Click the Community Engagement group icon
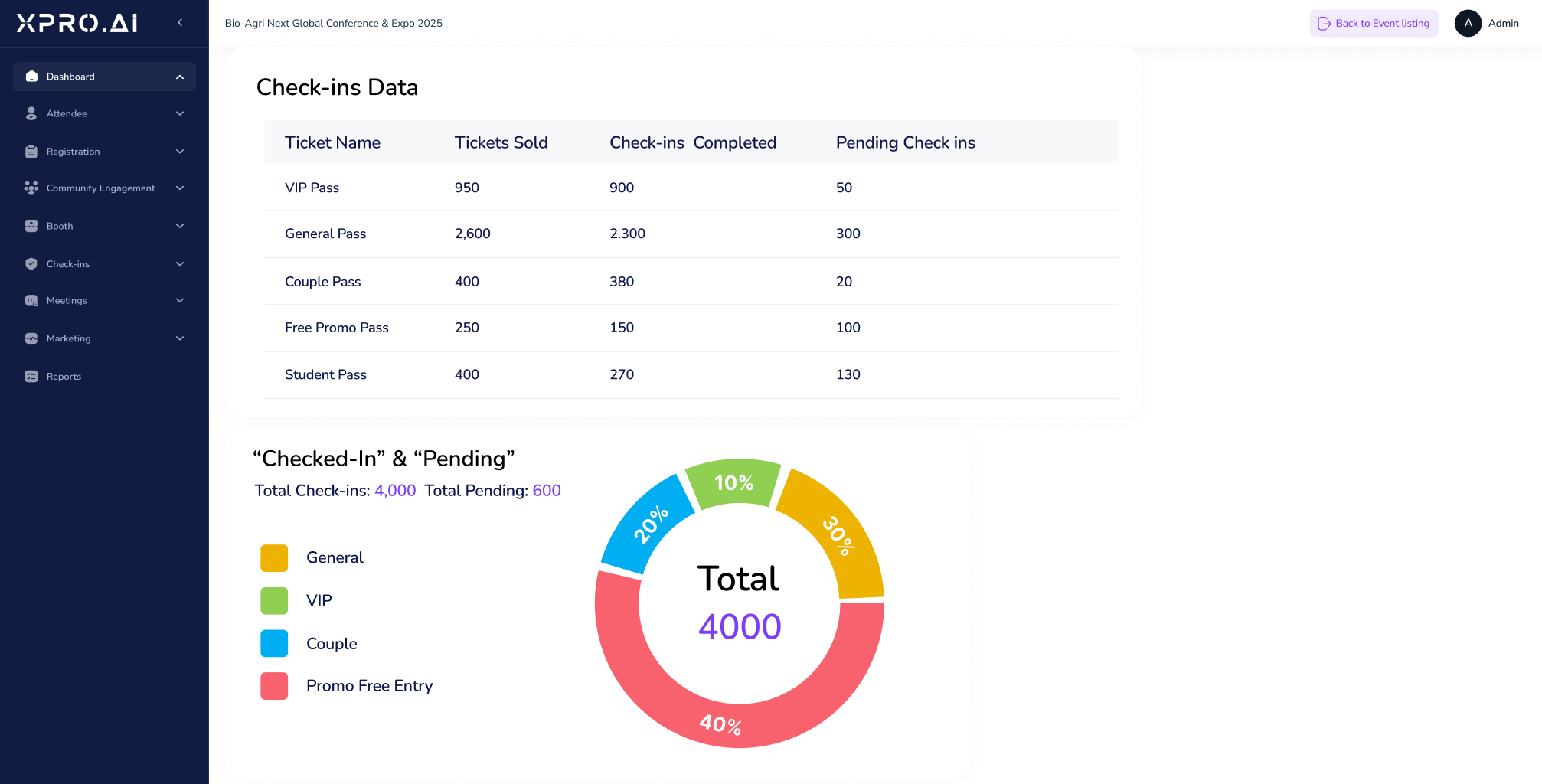Viewport: 1542px width, 784px height. click(x=31, y=188)
